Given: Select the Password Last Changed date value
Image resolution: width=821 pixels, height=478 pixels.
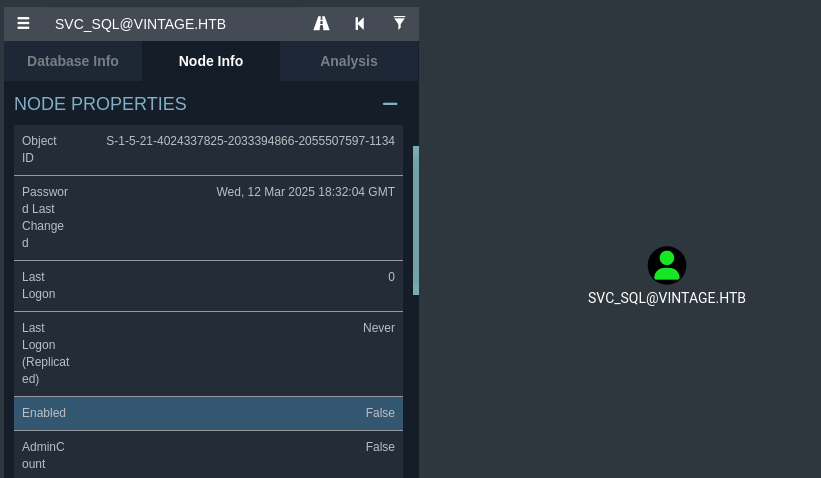Looking at the screenshot, I should [305, 192].
